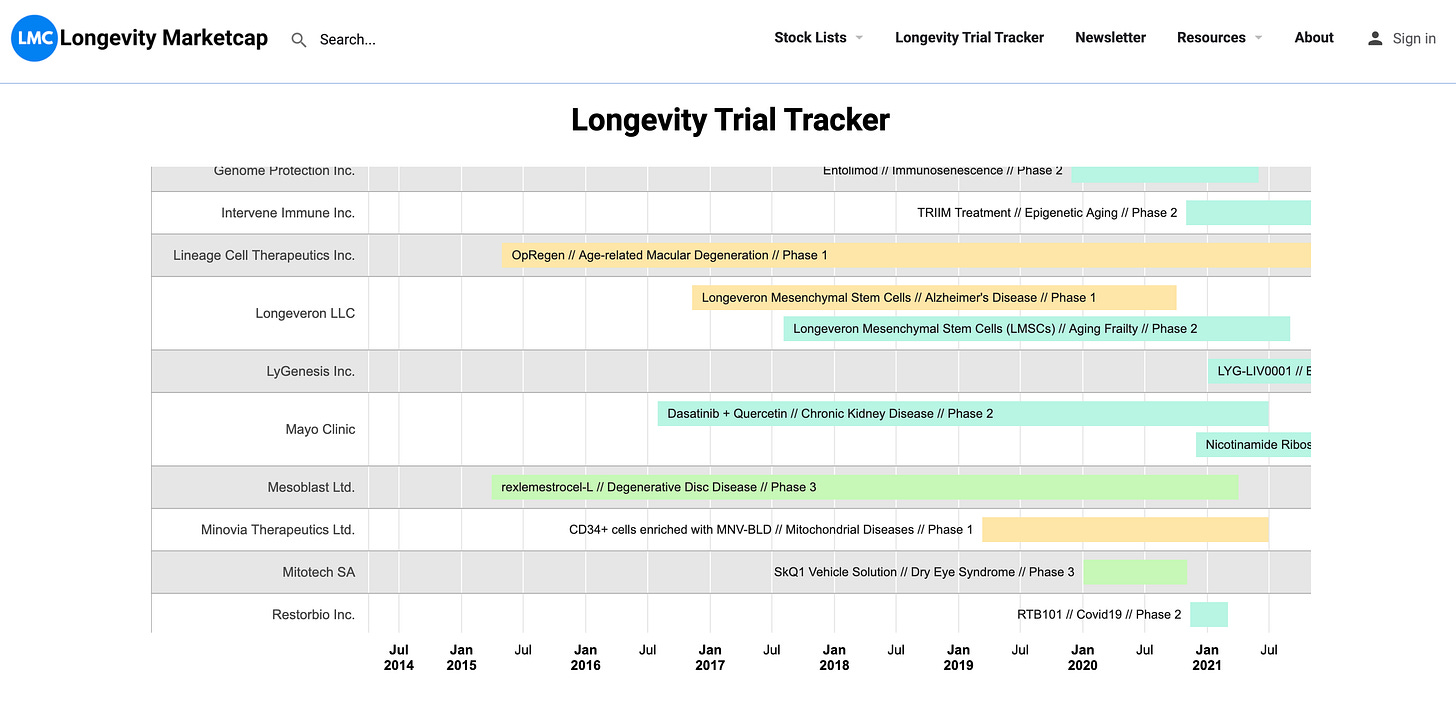
Task: Click the Jan 2016 axis label
Action: click(585, 657)
